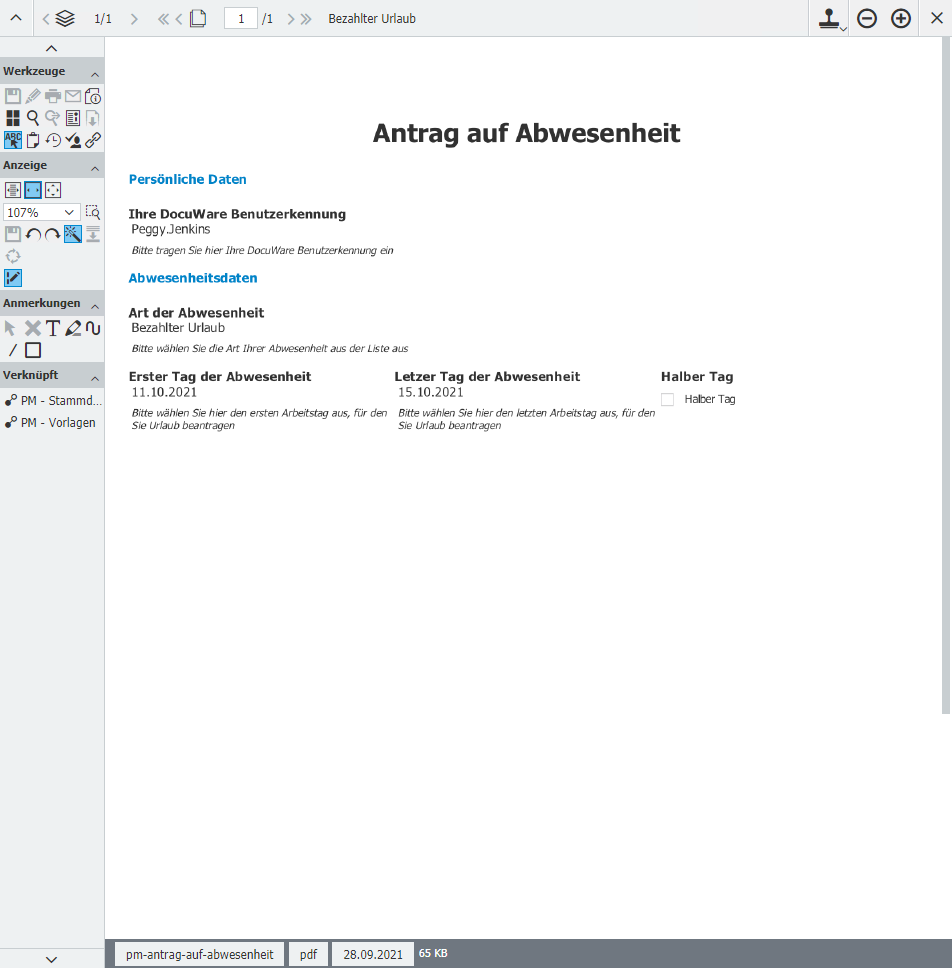The width and height of the screenshot is (952, 968).
Task: Click the 'Bezahlter Urlaub' absence type value
Action: point(178,328)
